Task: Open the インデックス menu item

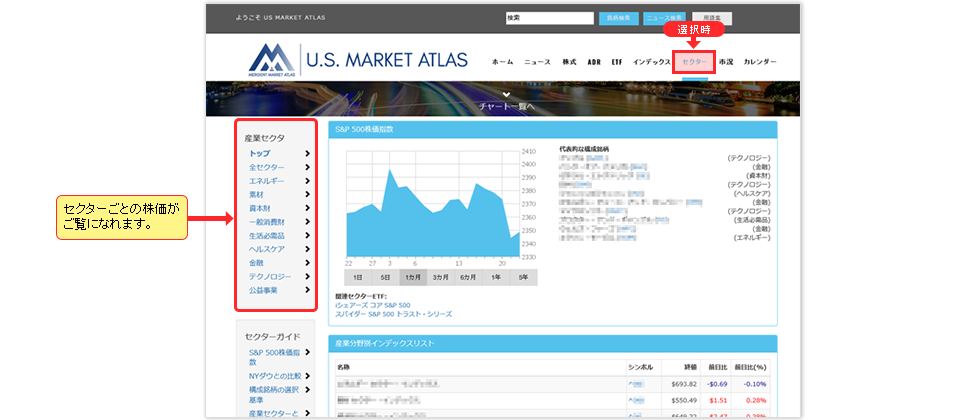Action: tap(652, 62)
